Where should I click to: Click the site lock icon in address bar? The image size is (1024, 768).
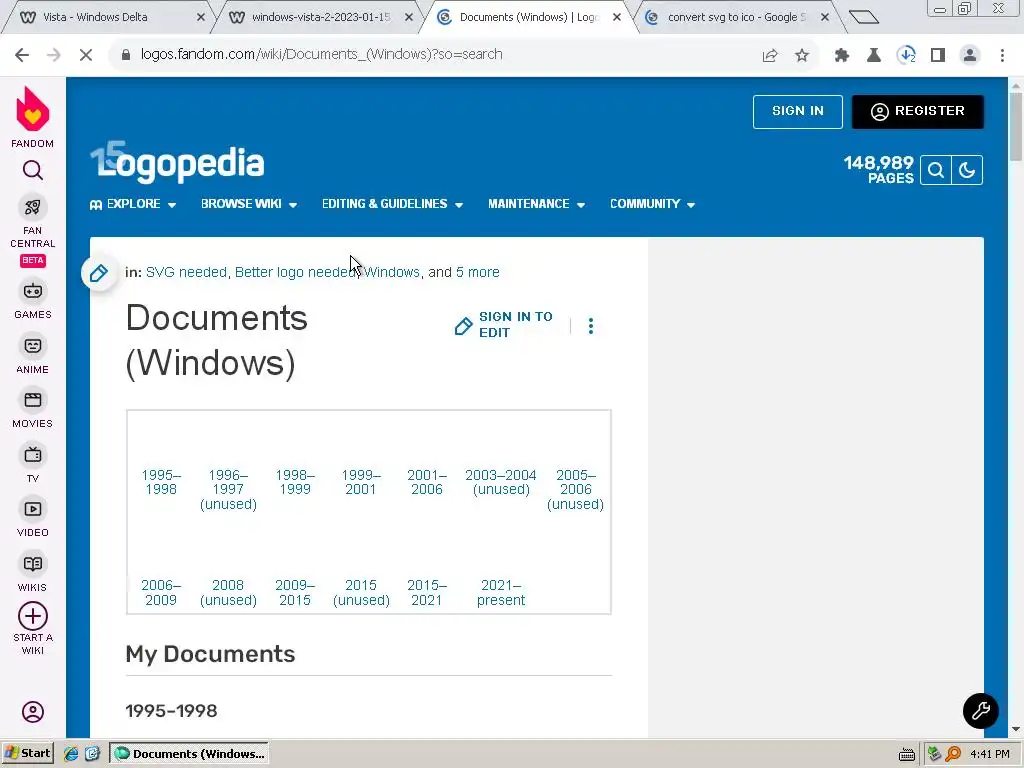126,55
